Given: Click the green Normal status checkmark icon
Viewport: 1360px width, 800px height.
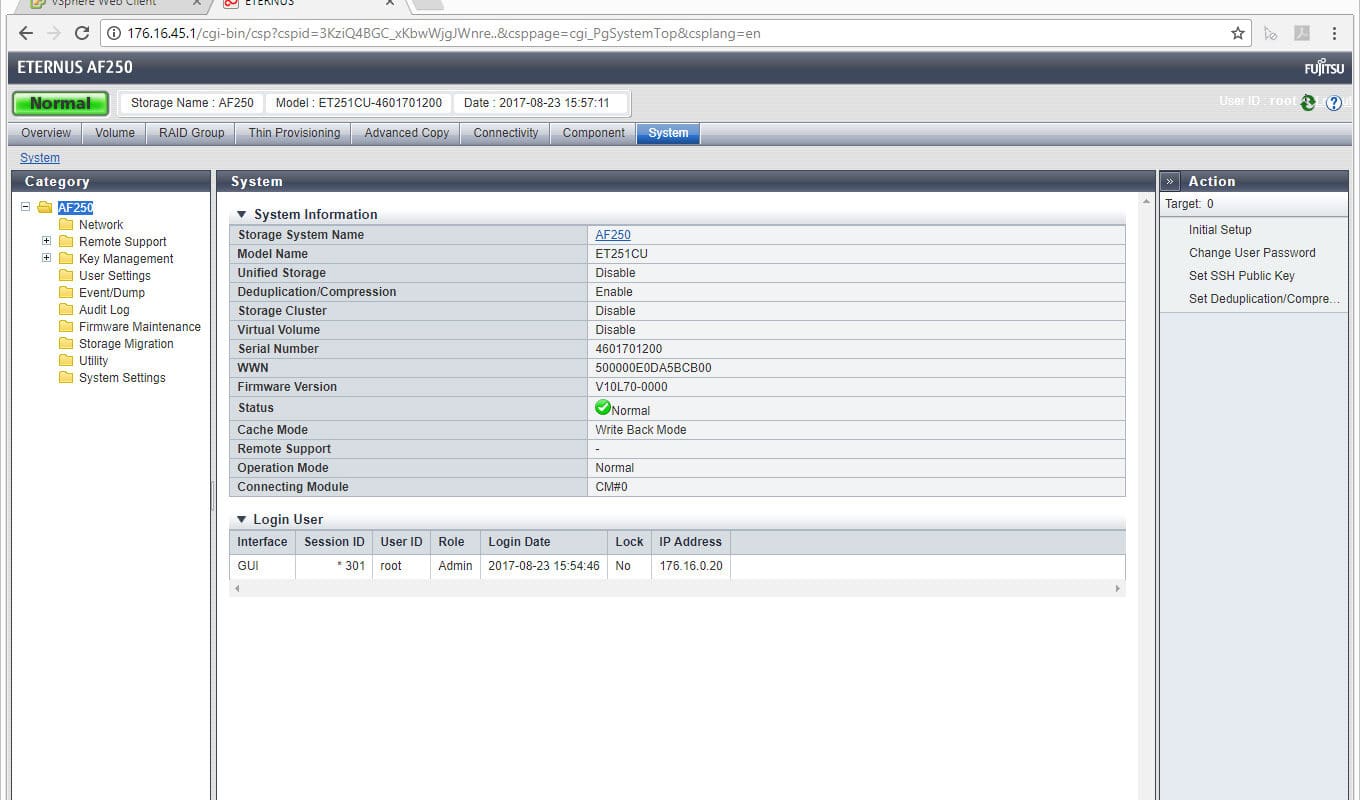Looking at the screenshot, I should point(602,407).
